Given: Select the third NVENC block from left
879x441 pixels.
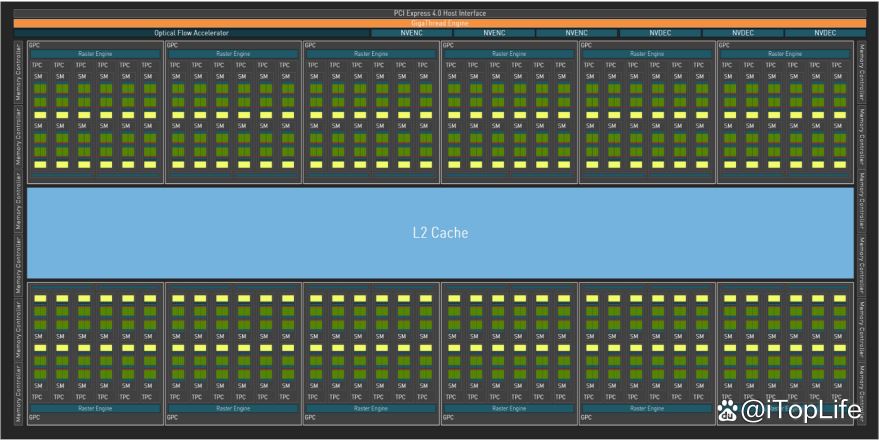Looking at the screenshot, I should pos(577,33).
